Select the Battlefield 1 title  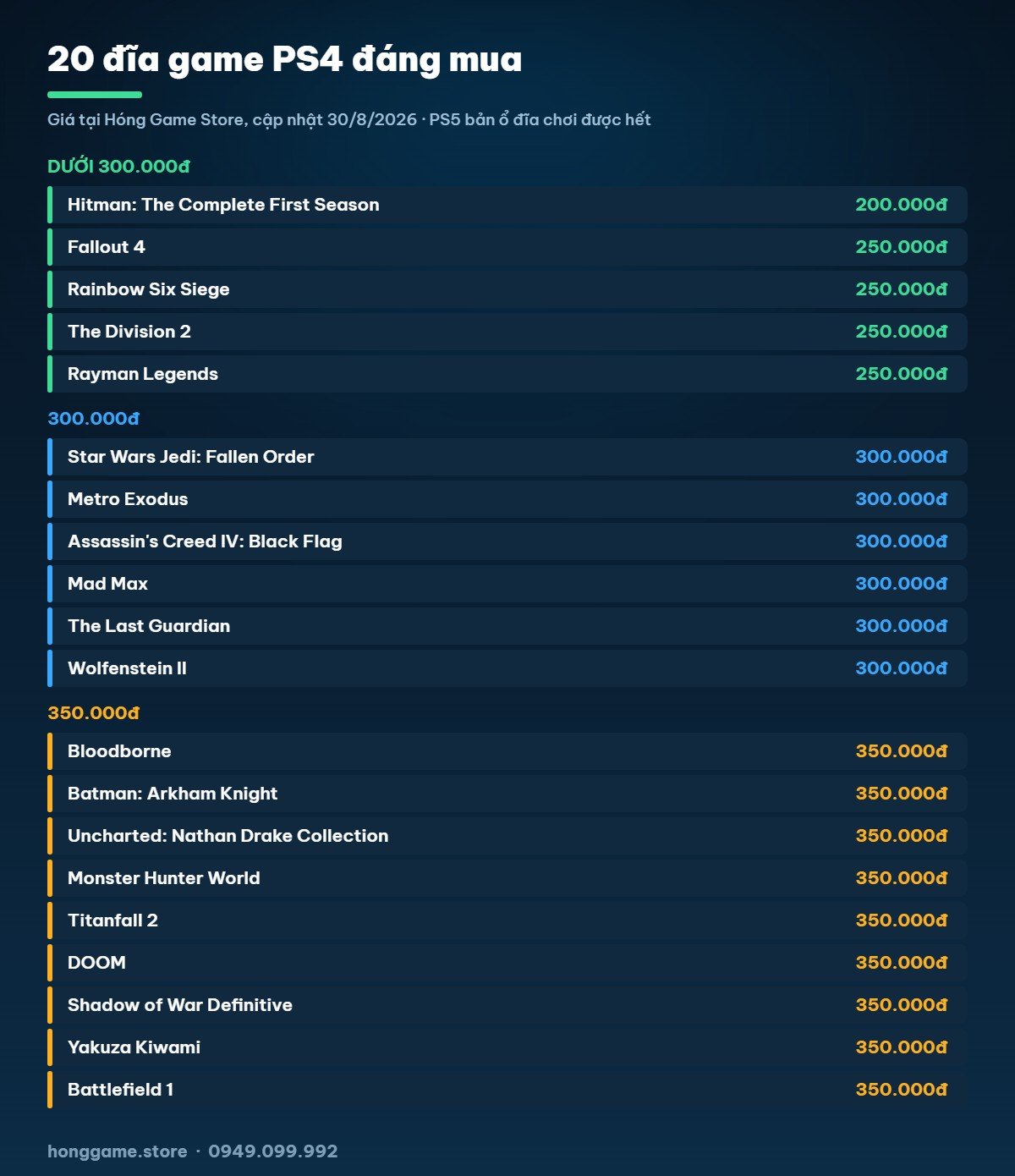(x=121, y=1090)
